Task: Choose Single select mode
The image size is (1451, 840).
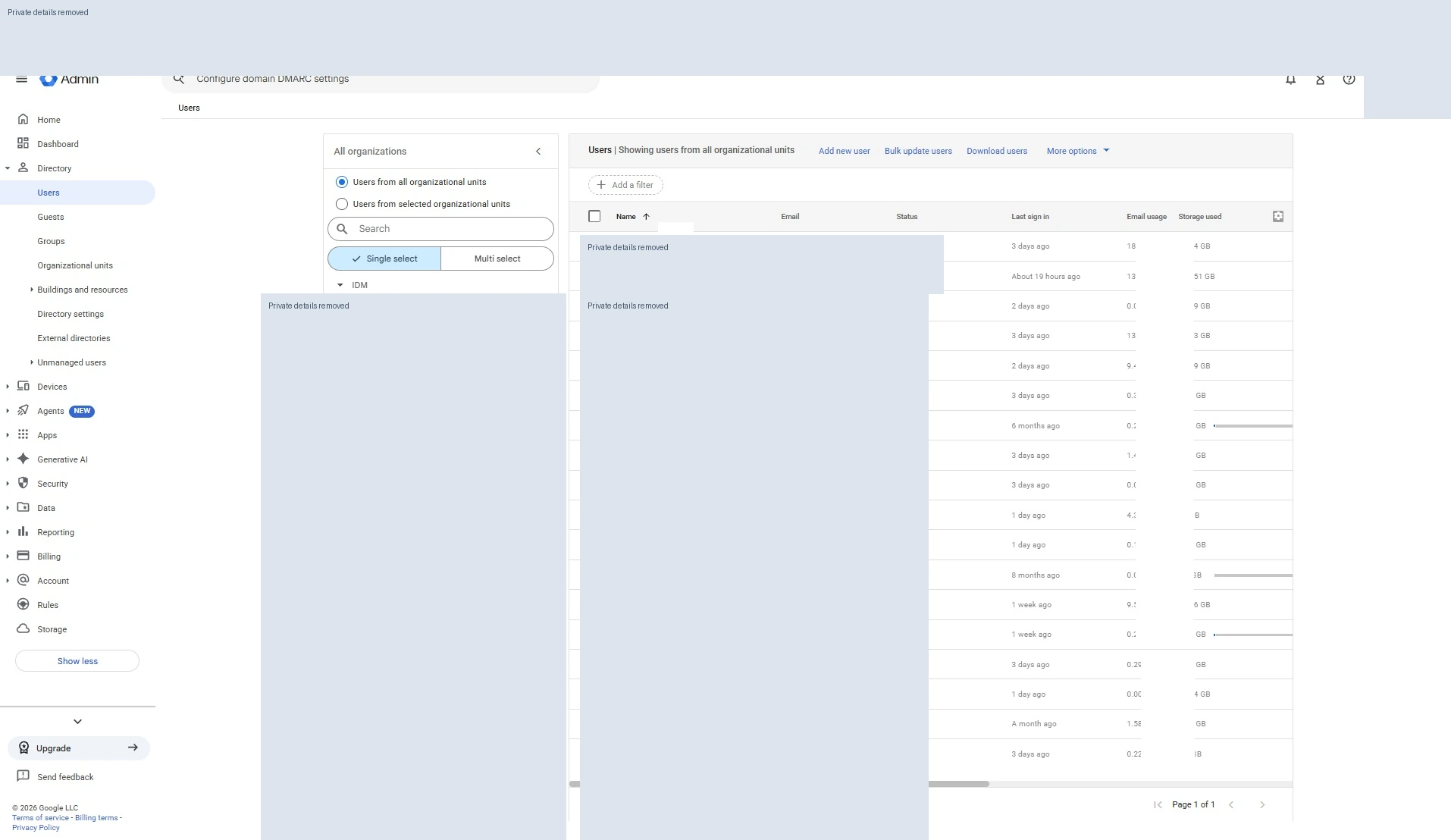Action: pos(384,259)
